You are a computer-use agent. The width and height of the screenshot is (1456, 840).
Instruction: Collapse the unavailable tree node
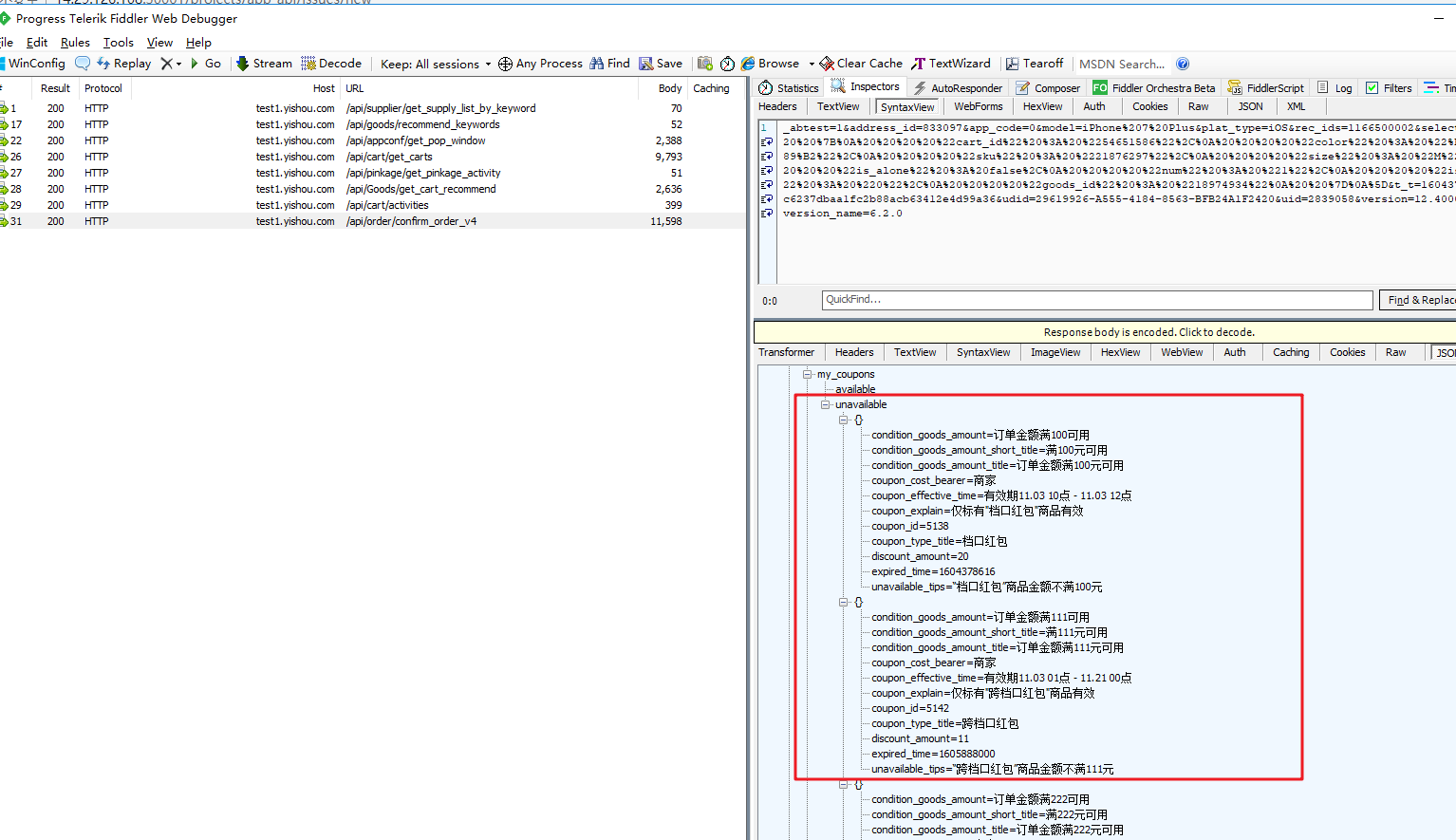click(x=826, y=404)
